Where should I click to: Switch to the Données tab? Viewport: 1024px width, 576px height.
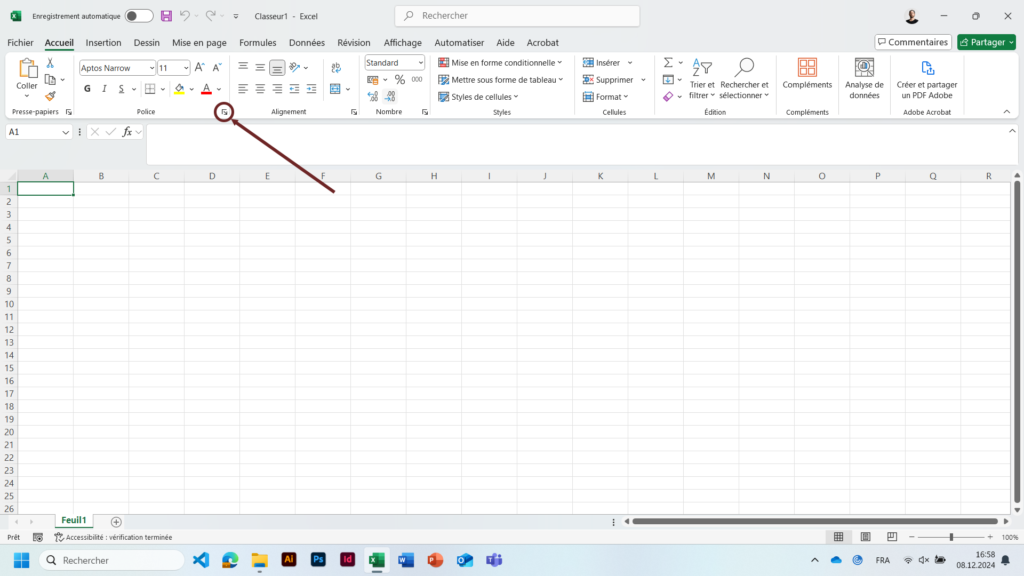306,42
